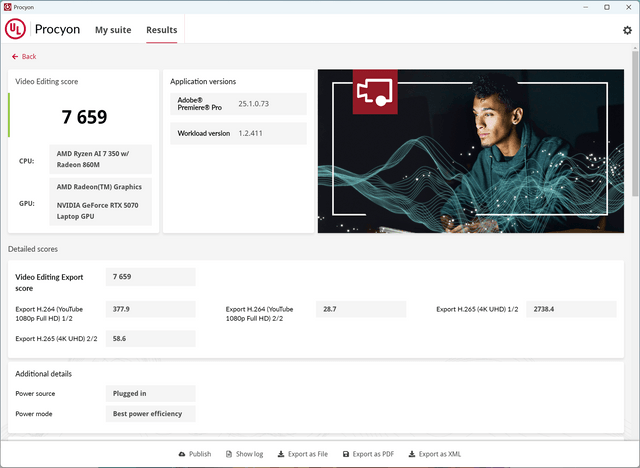Viewport: 640px width, 468px height.
Task: Click the CPU: label
Action: point(27,161)
